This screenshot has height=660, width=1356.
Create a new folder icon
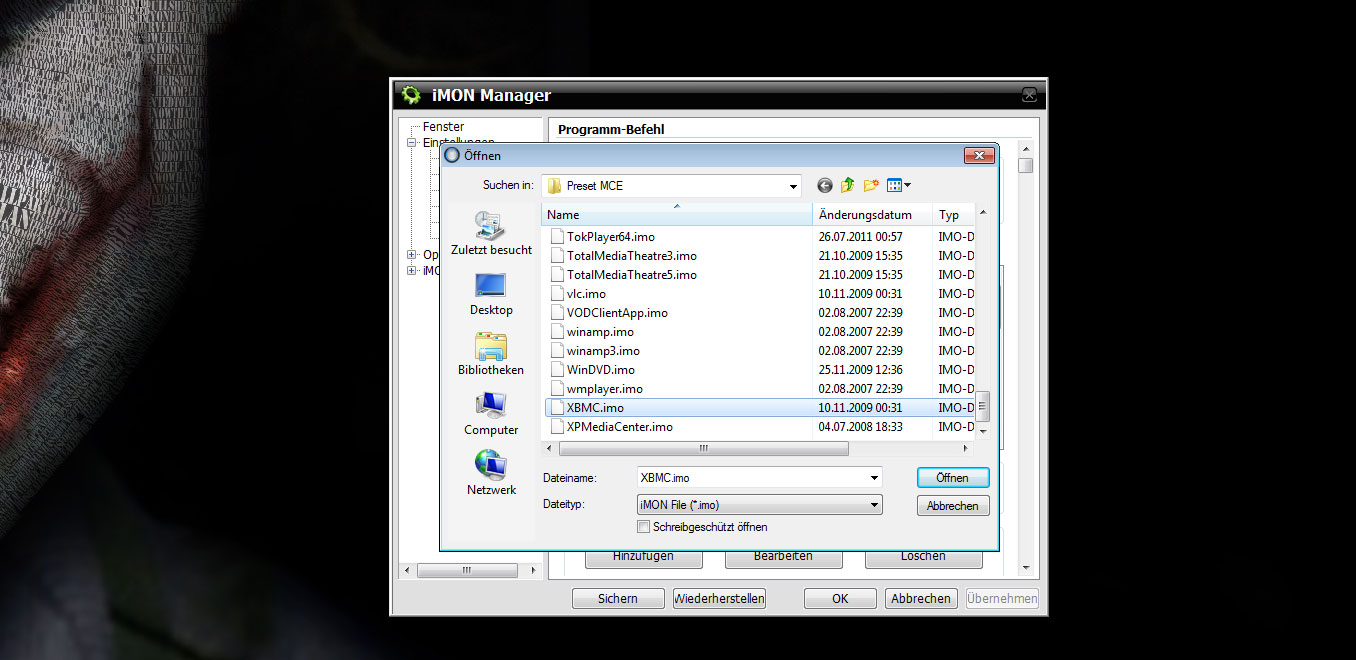click(x=871, y=185)
